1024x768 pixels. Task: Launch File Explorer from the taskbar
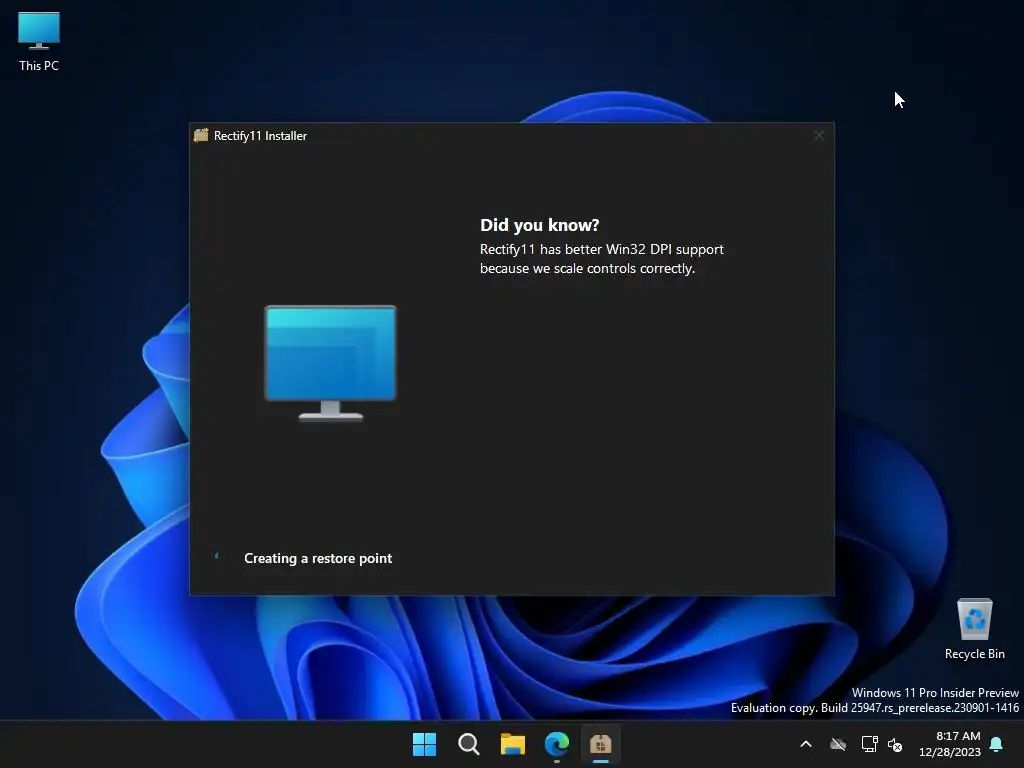pyautogui.click(x=513, y=744)
